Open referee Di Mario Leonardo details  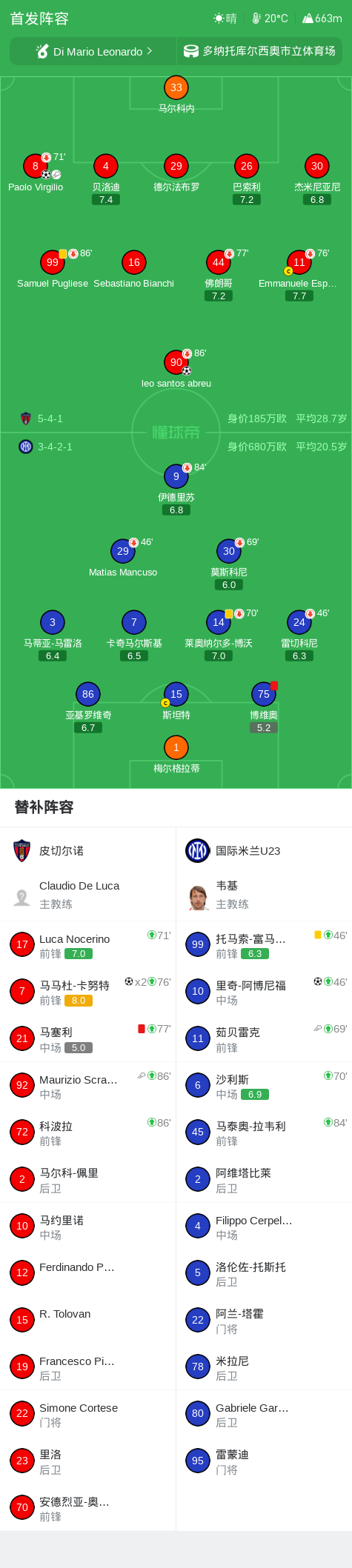point(93,51)
